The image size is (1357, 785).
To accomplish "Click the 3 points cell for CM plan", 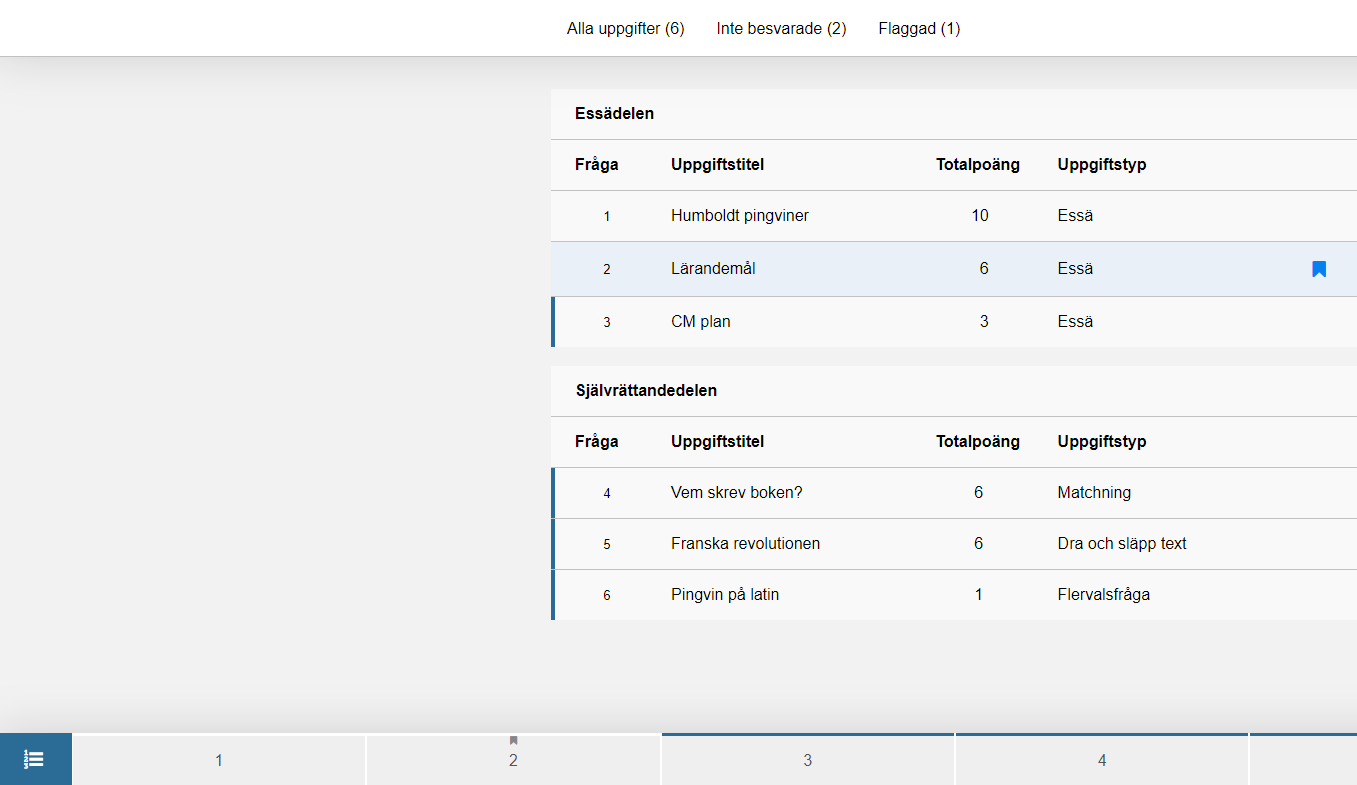I will 984,322.
